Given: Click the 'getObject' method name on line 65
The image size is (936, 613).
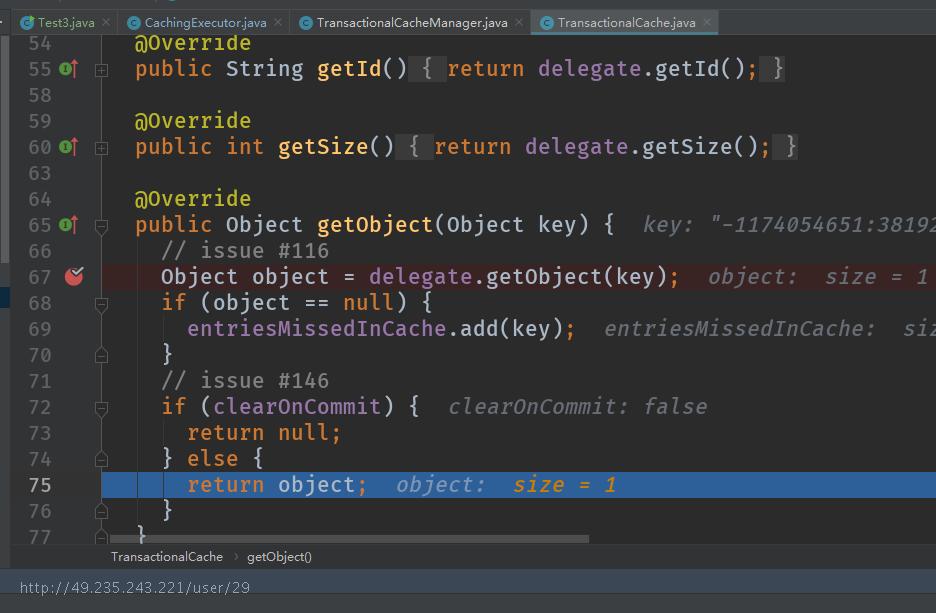Looking at the screenshot, I should click(x=375, y=225).
